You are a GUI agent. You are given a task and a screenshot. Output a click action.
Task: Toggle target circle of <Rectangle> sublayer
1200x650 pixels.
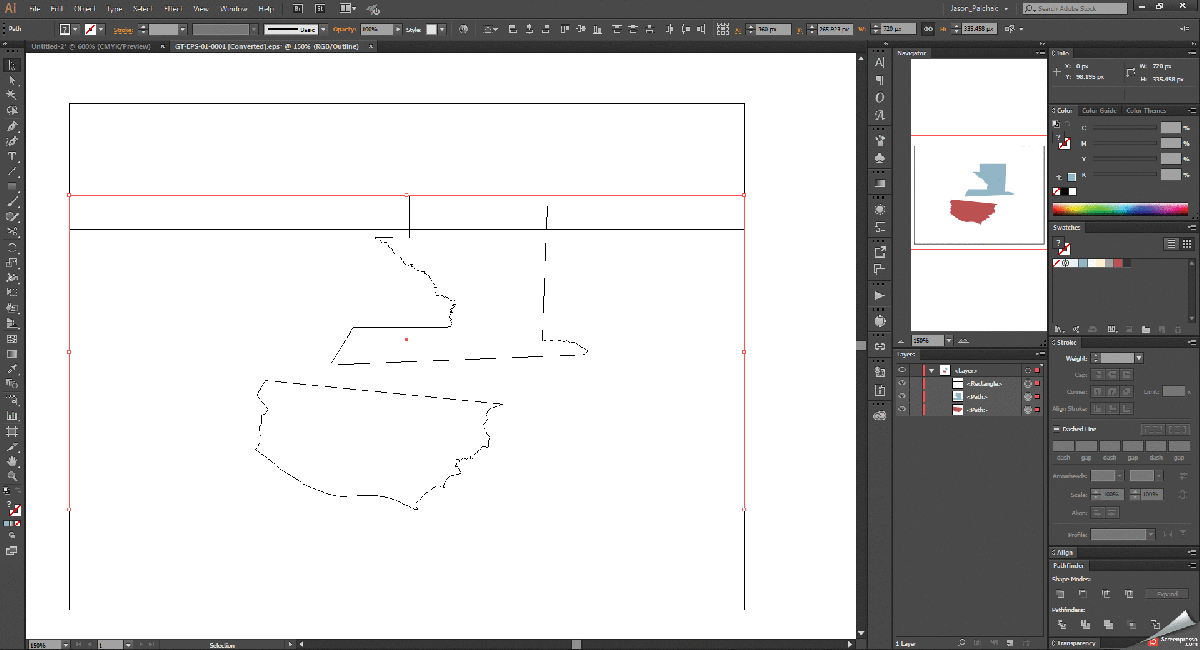[x=1027, y=383]
